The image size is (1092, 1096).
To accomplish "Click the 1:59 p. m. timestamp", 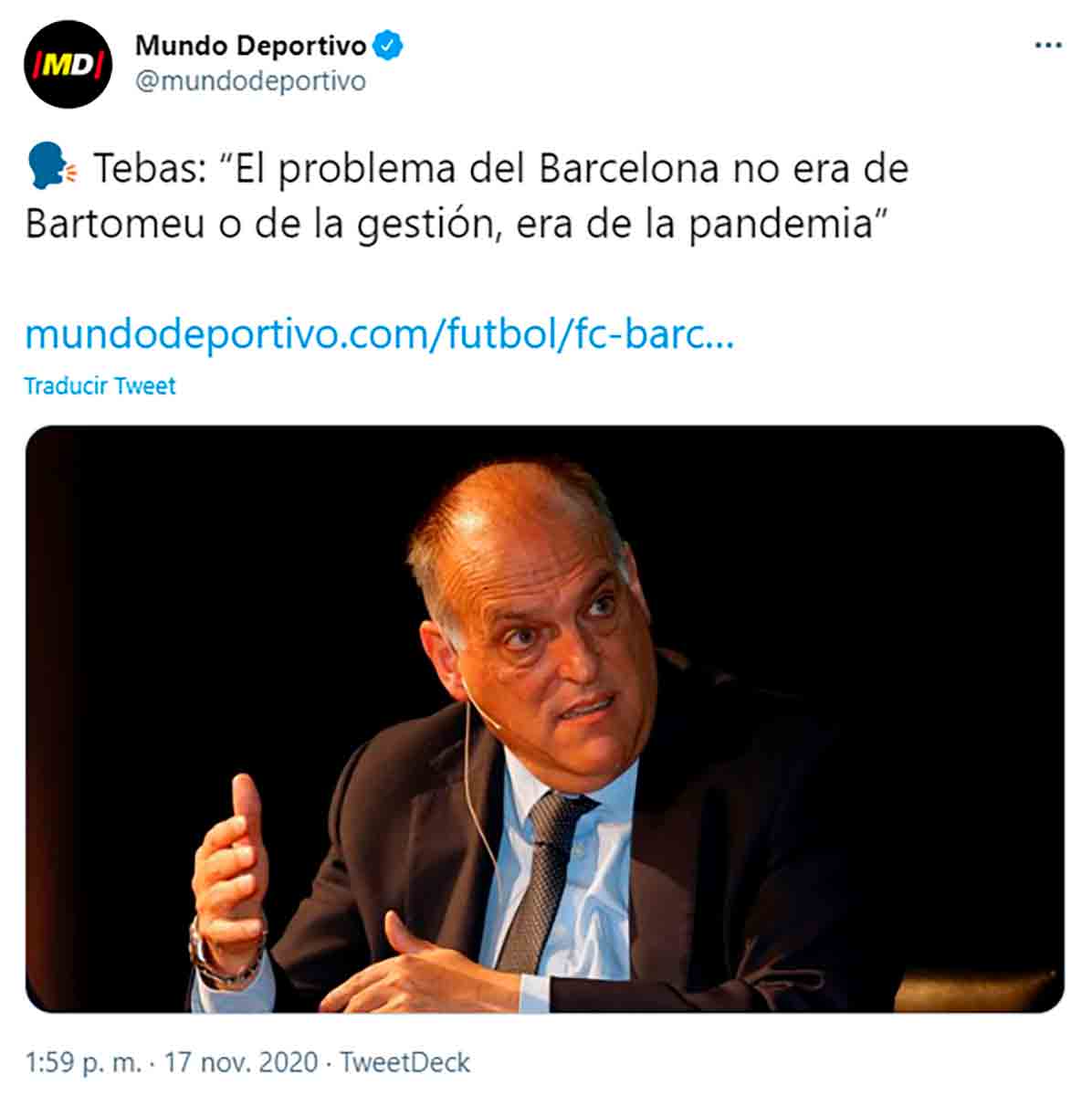I will point(83,1063).
